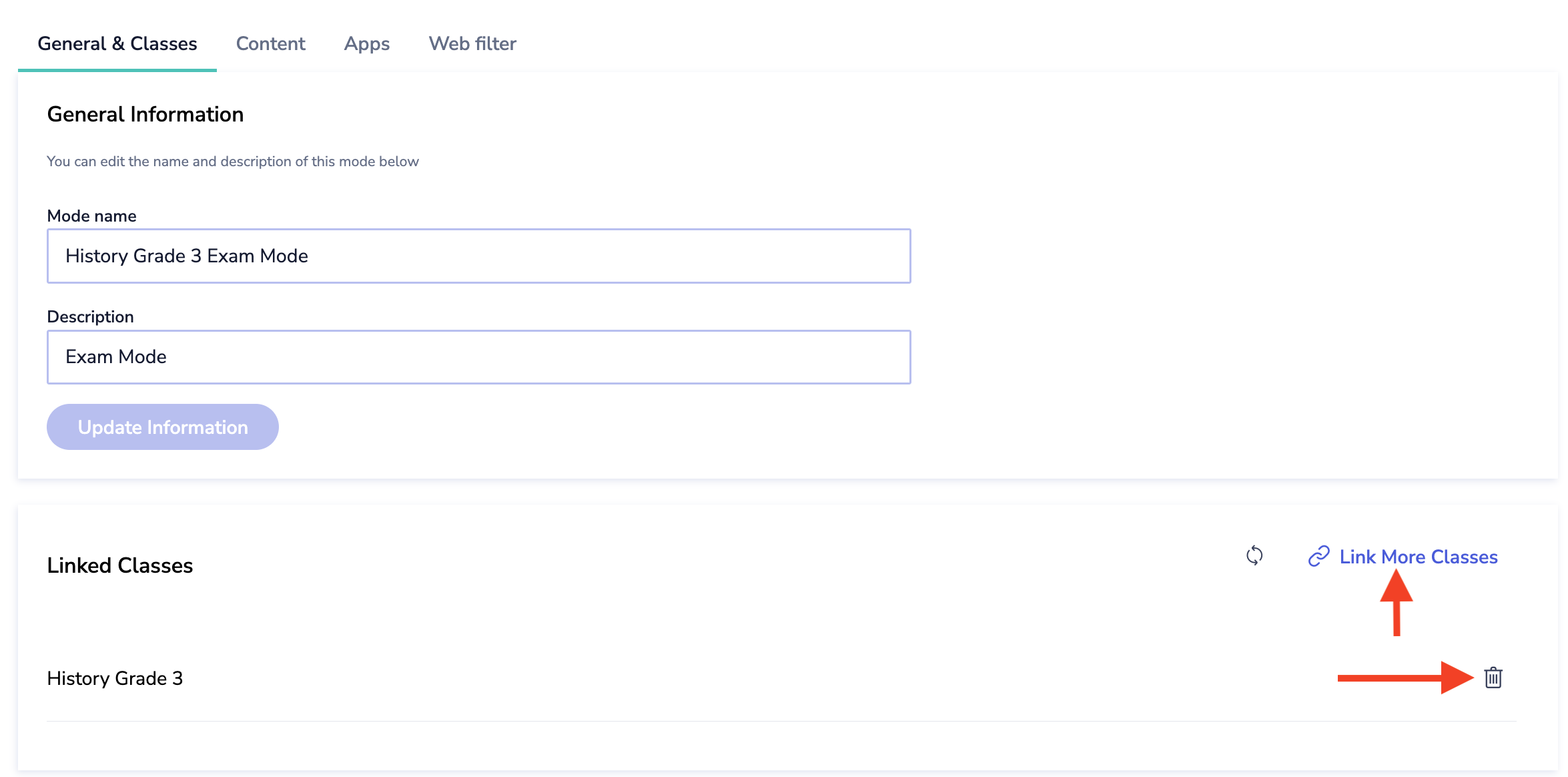The height and width of the screenshot is (777, 1568).
Task: Click the chain icon beside Link More Classes
Action: 1318,556
